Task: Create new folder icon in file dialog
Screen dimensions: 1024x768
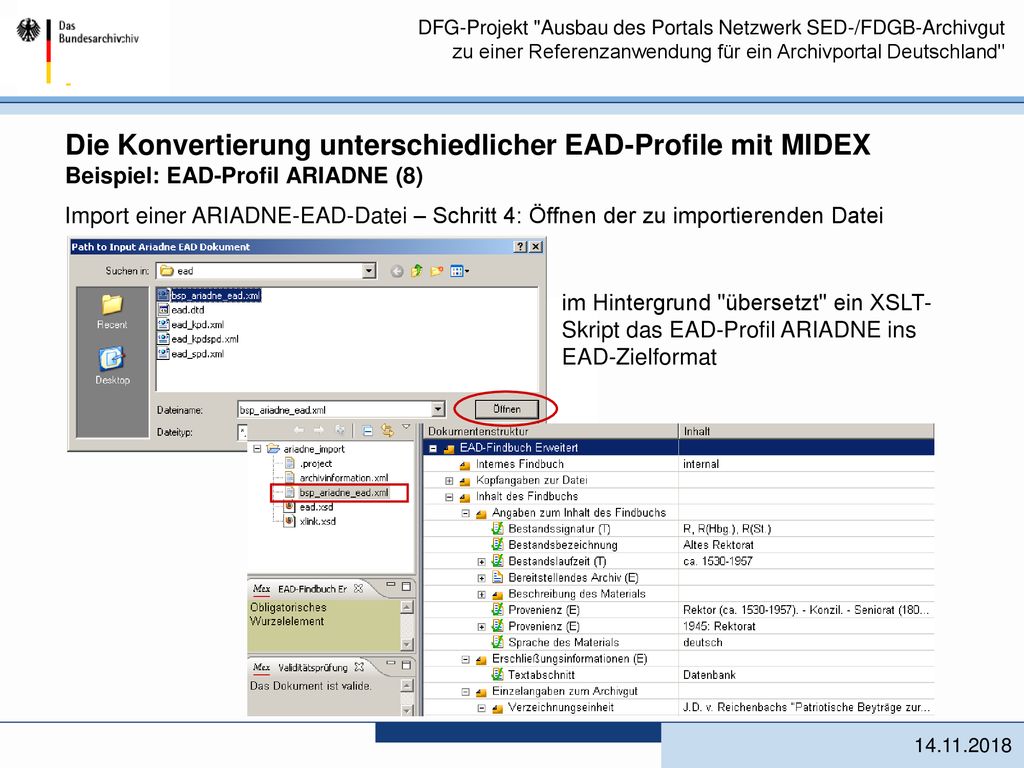Action: point(436,271)
